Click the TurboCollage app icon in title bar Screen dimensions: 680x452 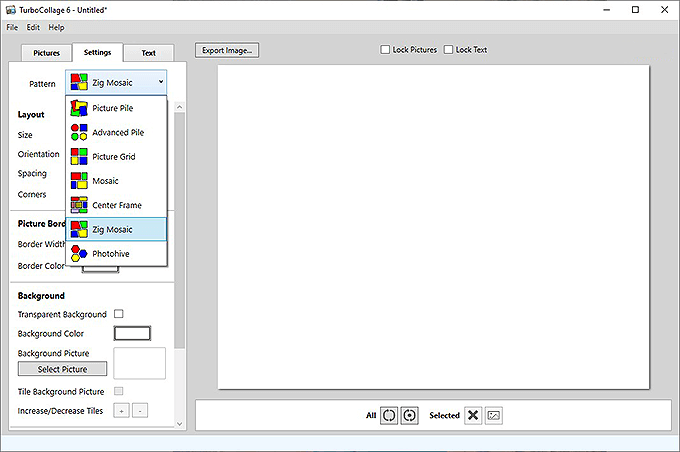11,10
